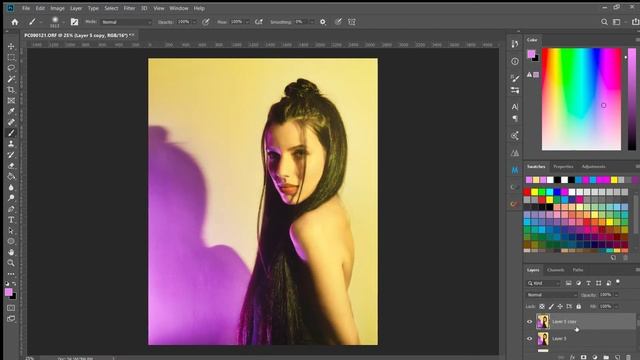Select the Dodge tool
The height and width of the screenshot is (360, 640).
pos(11,198)
